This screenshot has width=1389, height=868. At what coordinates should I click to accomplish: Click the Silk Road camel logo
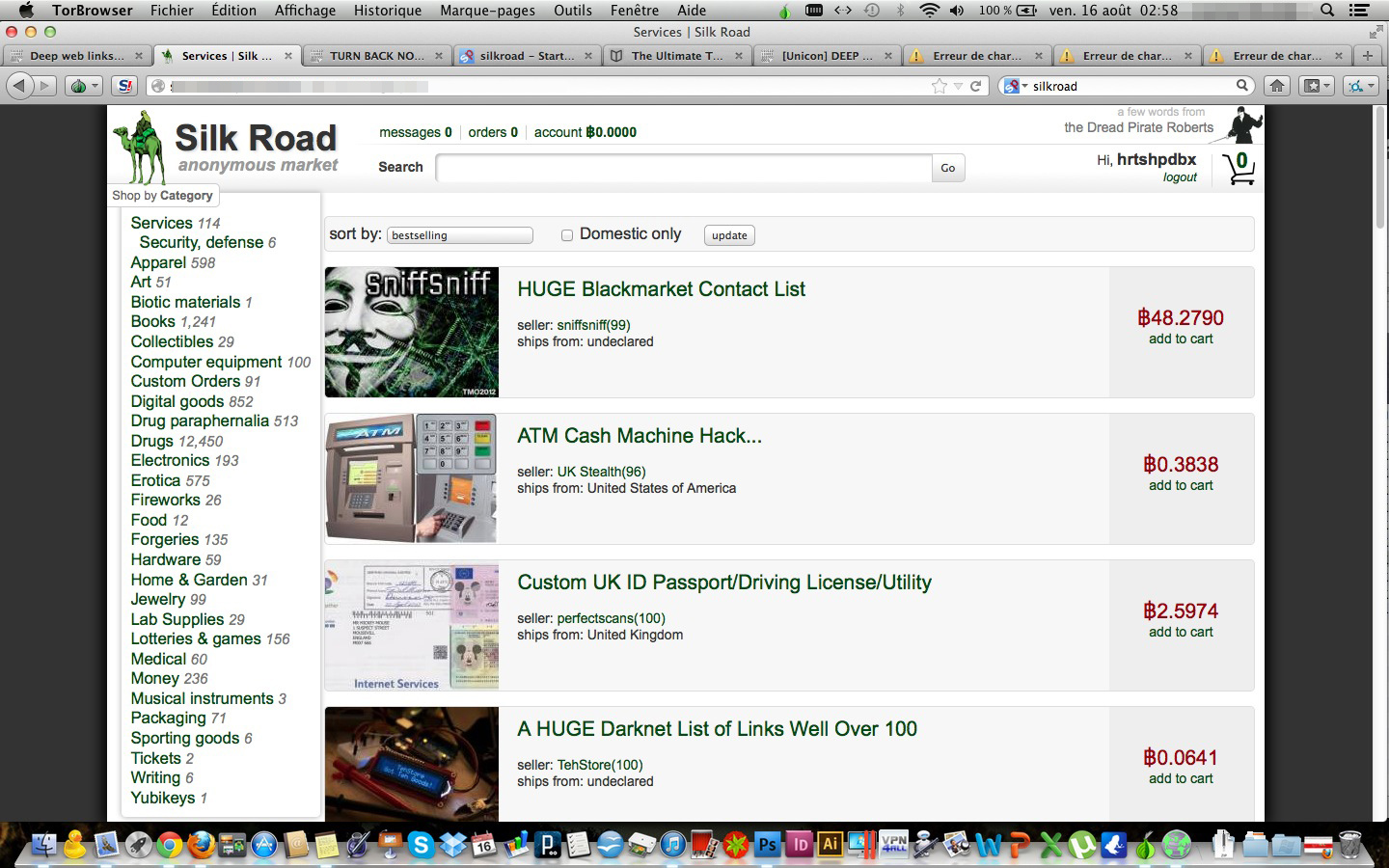[x=140, y=148]
